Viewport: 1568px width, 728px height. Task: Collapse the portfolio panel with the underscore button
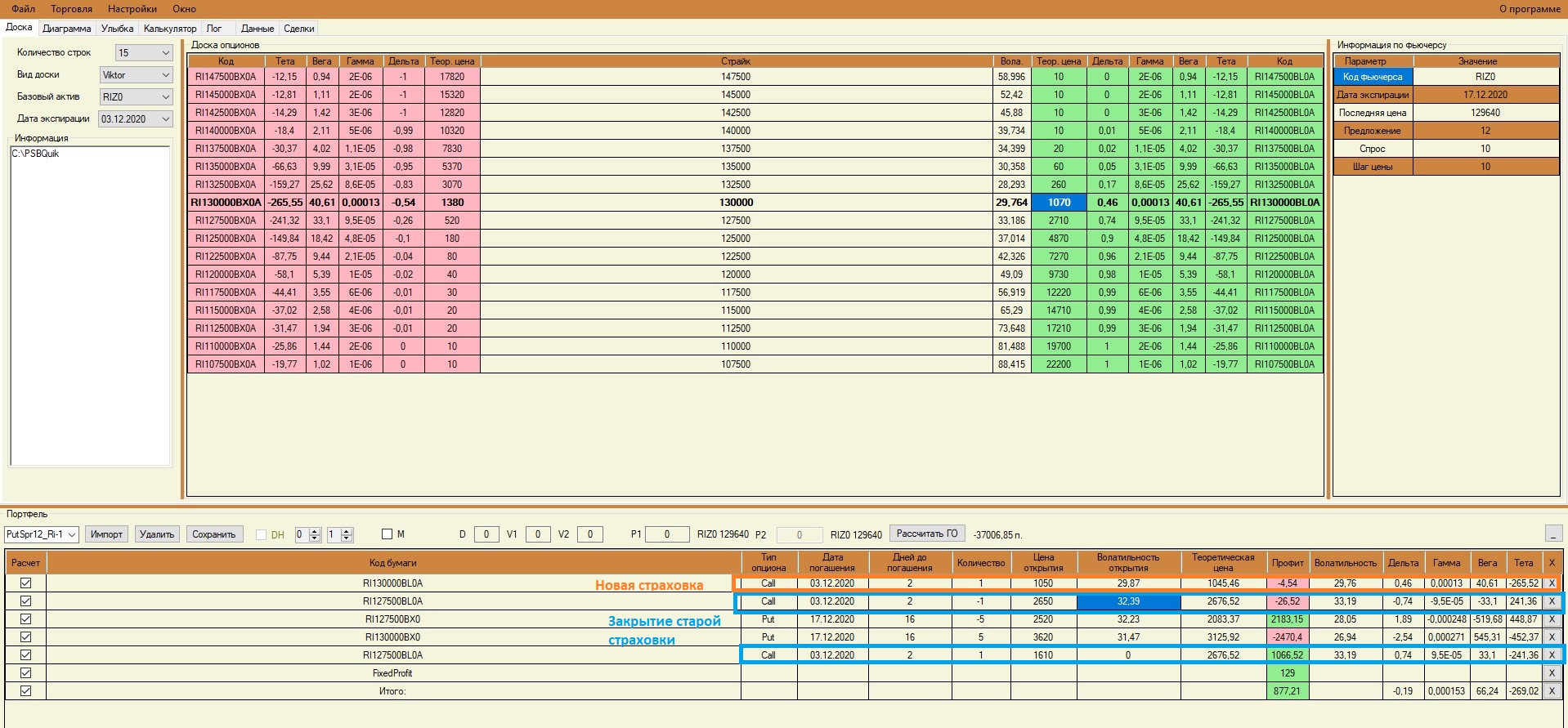click(x=1554, y=534)
